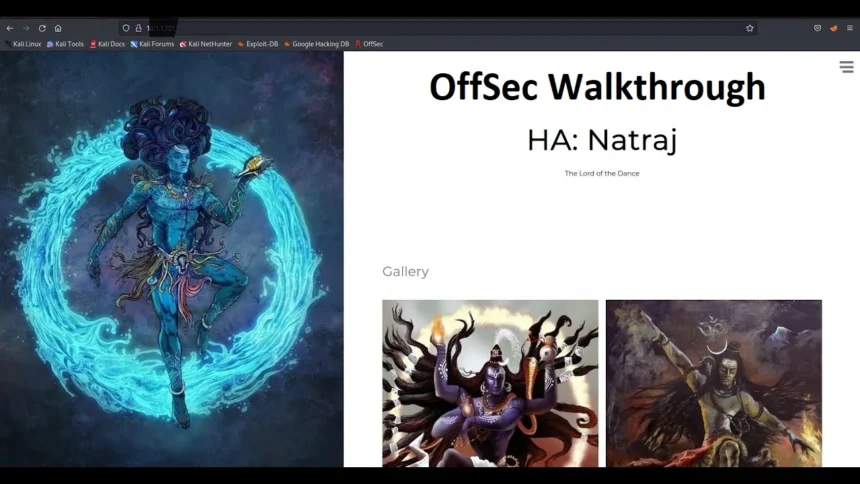860x484 pixels.
Task: Click the HA: Natraj site title
Action: click(x=602, y=140)
